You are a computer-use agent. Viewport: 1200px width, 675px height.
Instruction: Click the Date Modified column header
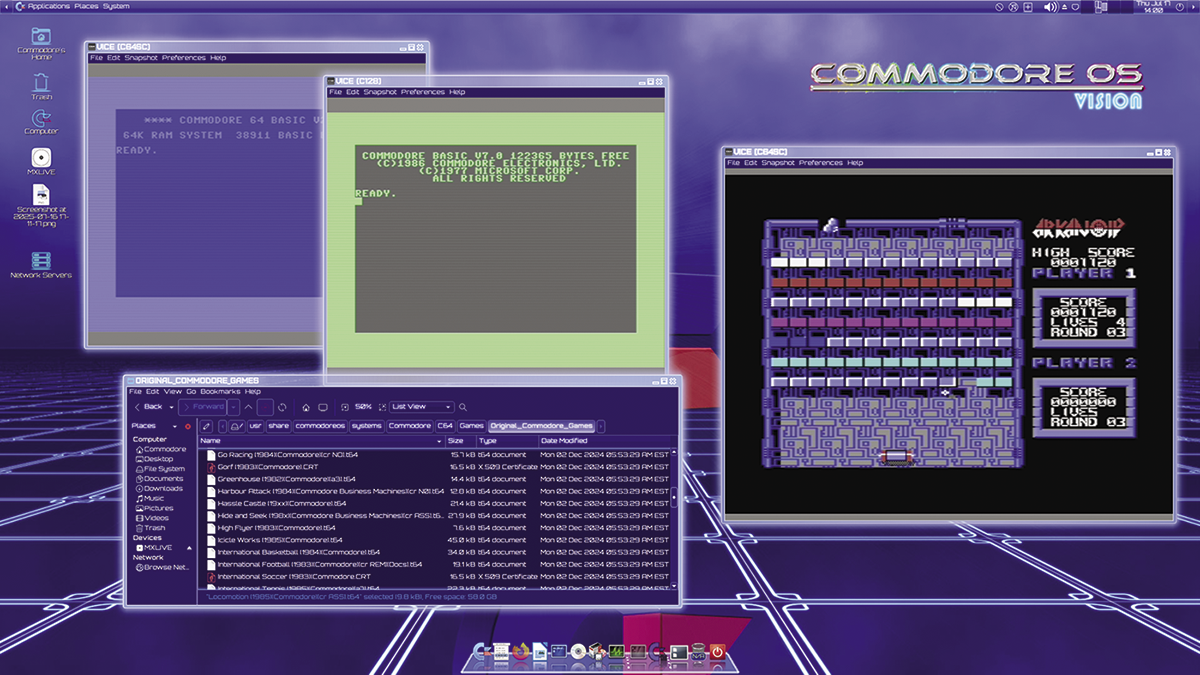(606, 441)
